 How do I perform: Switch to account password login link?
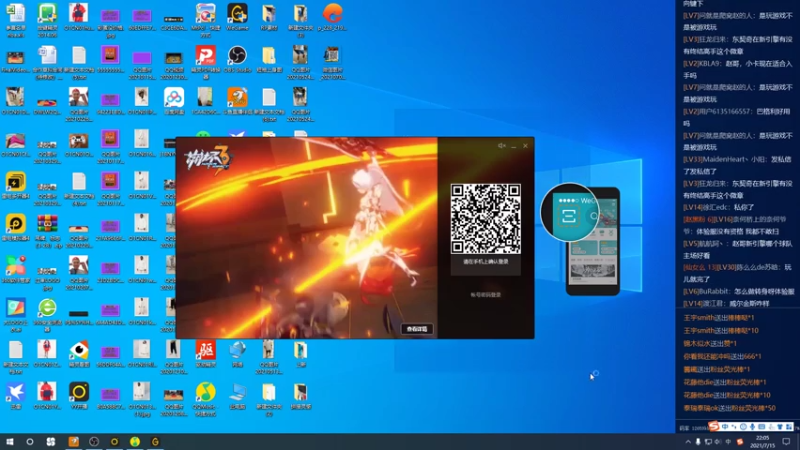(x=485, y=295)
